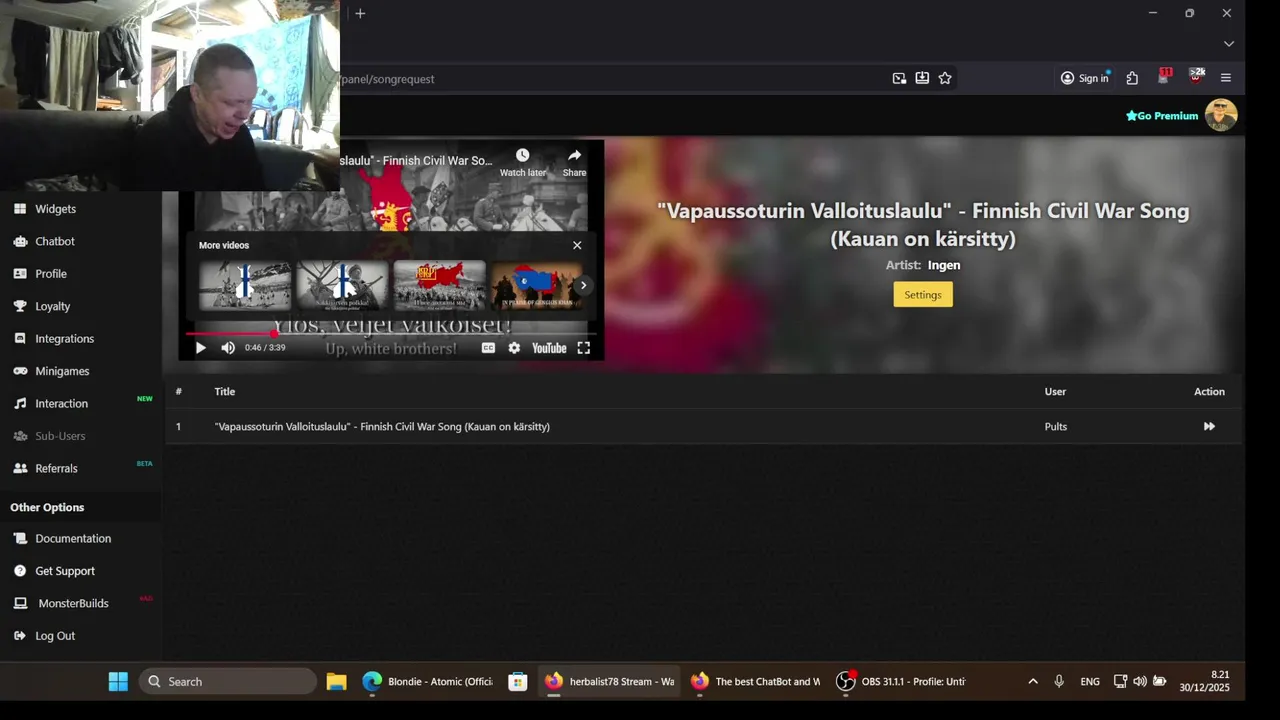Click the Documentation book icon

click(20, 538)
